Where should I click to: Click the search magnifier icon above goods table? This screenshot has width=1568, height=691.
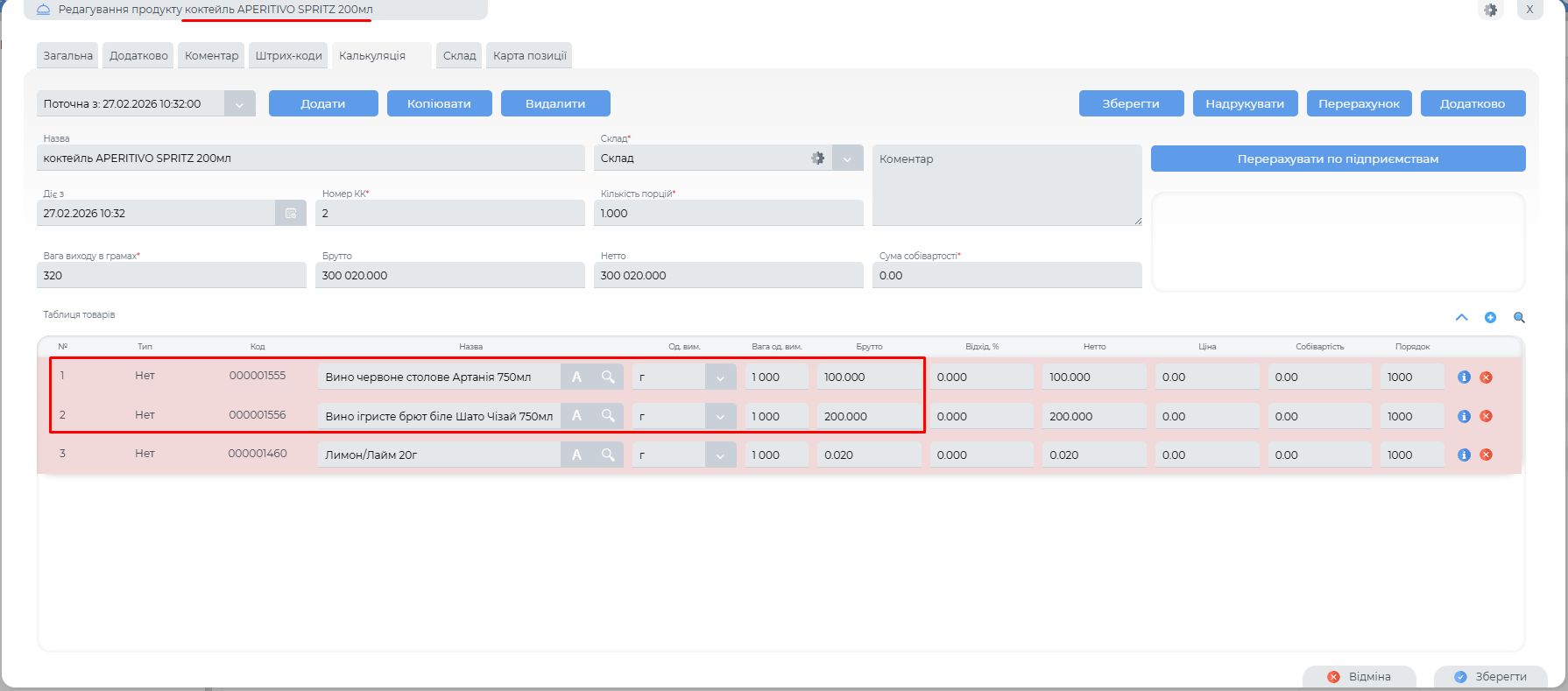coord(1519,318)
